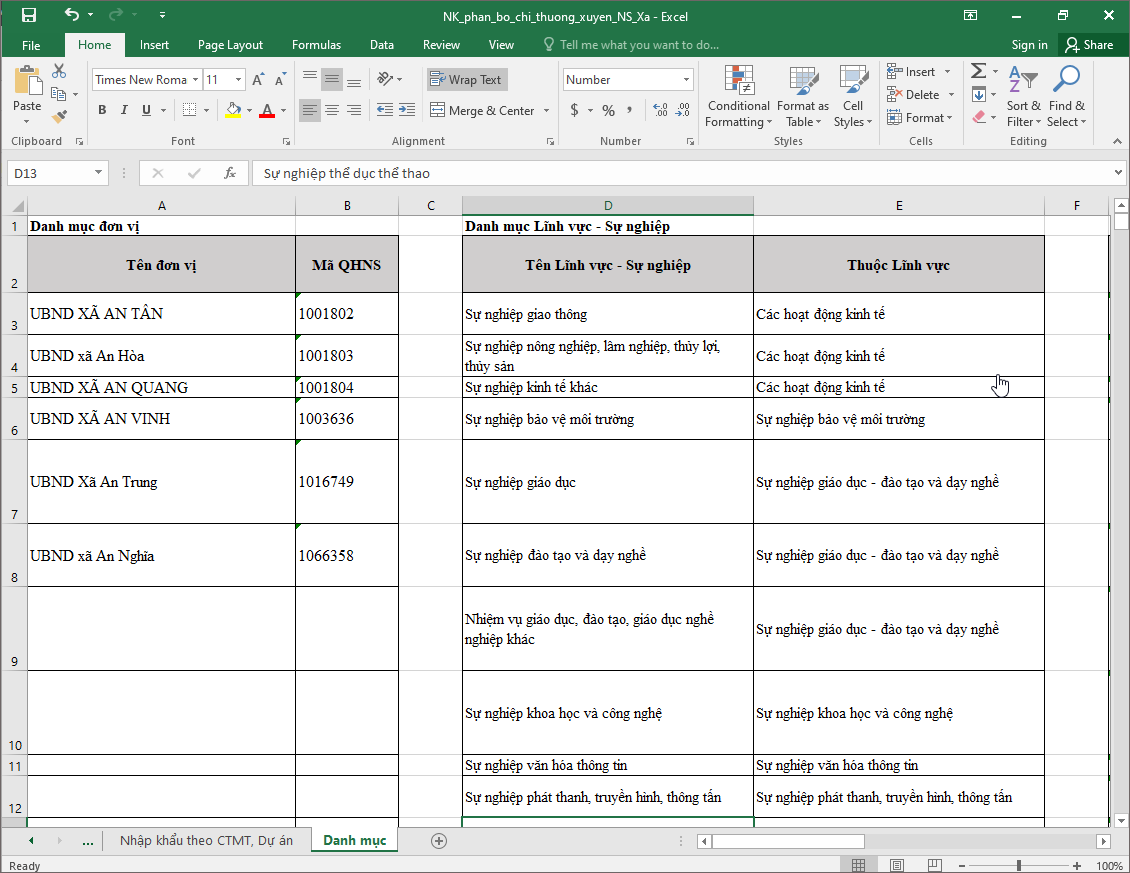Open the Number format dropdown
Viewport: 1130px width, 873px height.
pyautogui.click(x=686, y=80)
